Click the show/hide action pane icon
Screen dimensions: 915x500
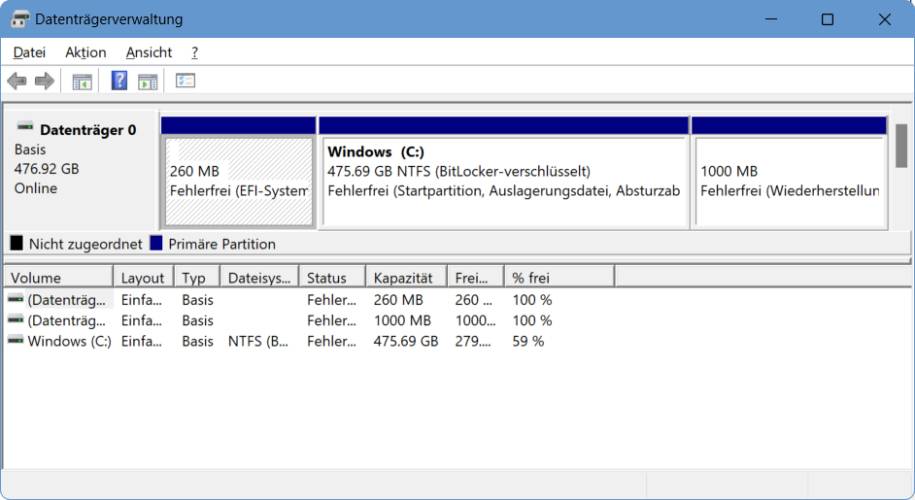tap(148, 81)
